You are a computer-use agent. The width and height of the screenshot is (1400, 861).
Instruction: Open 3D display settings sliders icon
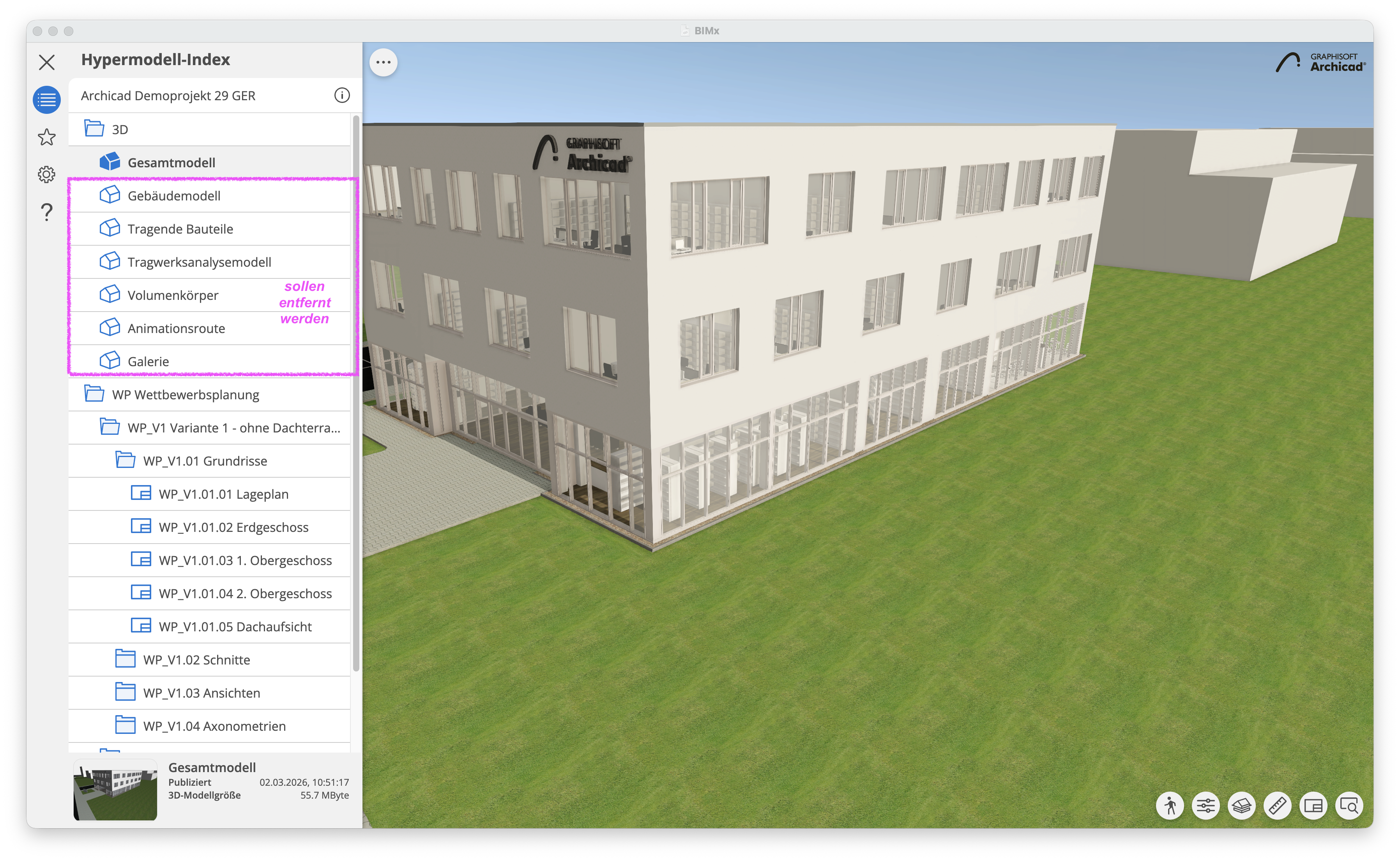point(1206,806)
